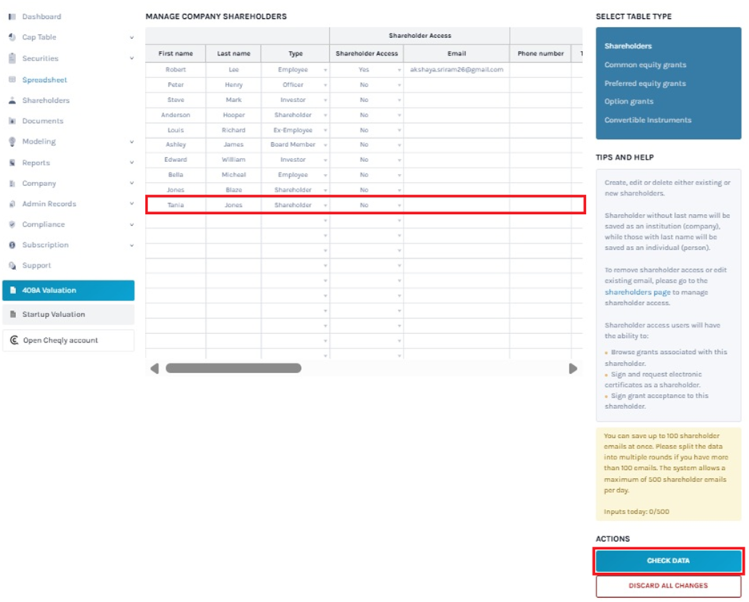Click the Documents folder icon
The height and width of the screenshot is (602, 749).
click(12, 121)
